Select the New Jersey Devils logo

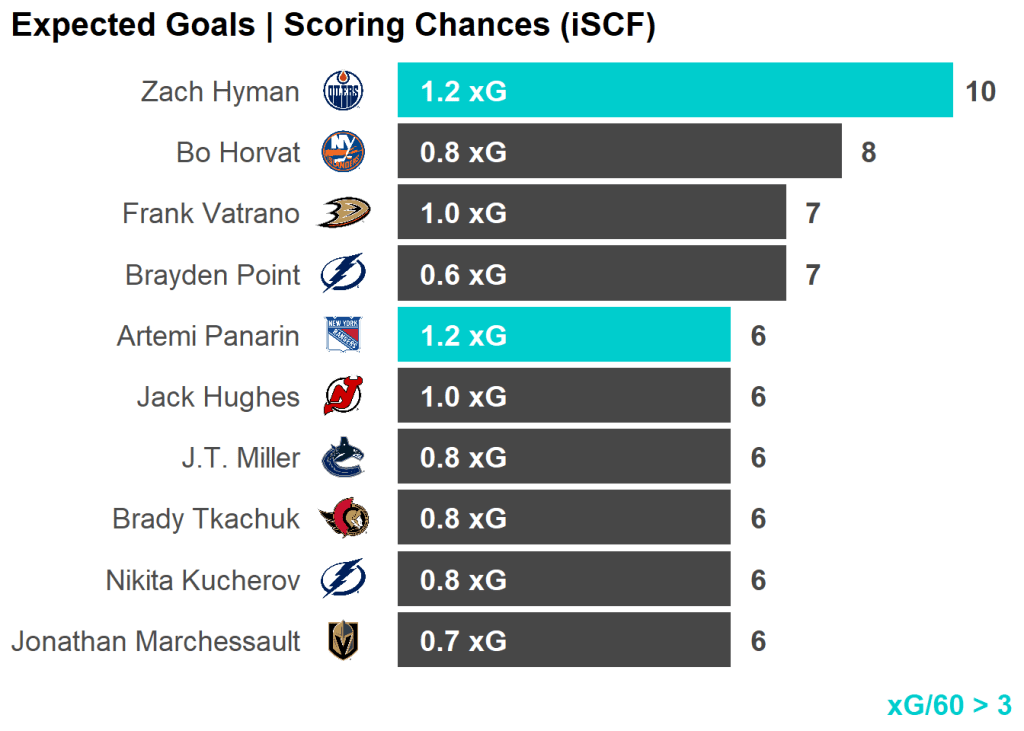click(x=343, y=397)
